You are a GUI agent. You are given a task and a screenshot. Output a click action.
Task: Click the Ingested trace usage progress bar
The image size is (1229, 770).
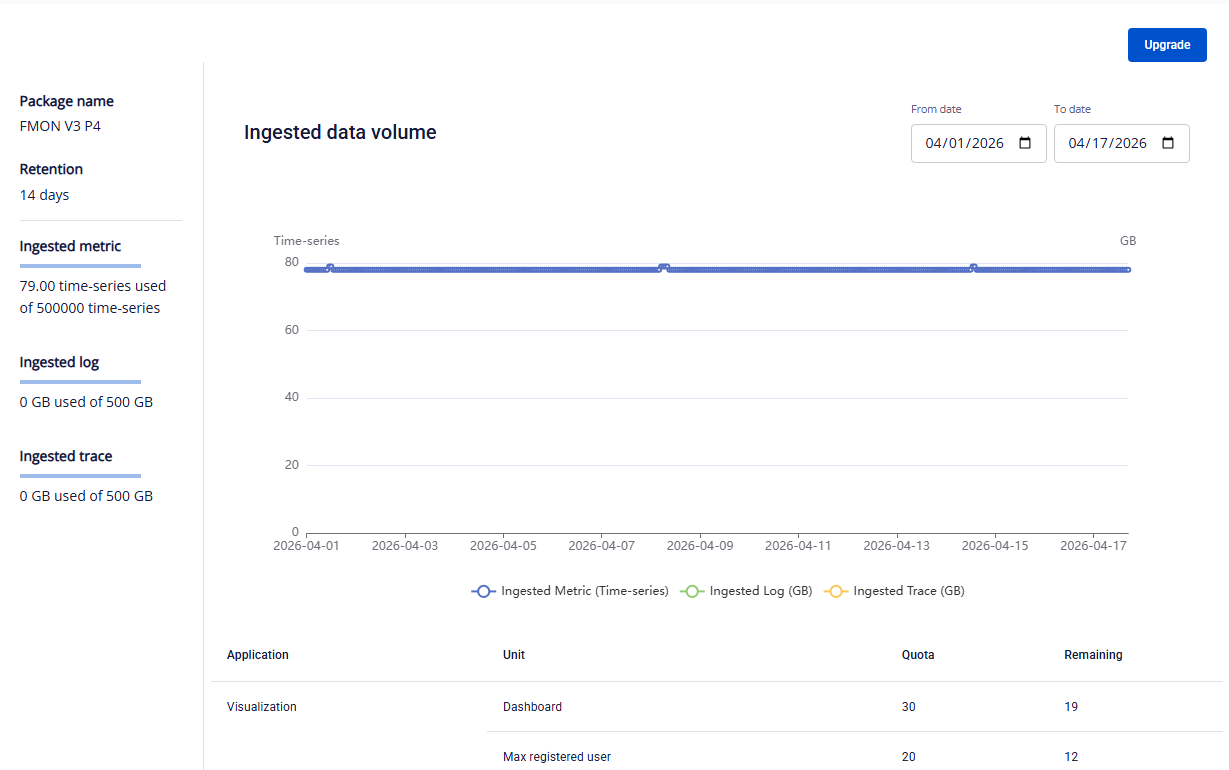tap(80, 476)
